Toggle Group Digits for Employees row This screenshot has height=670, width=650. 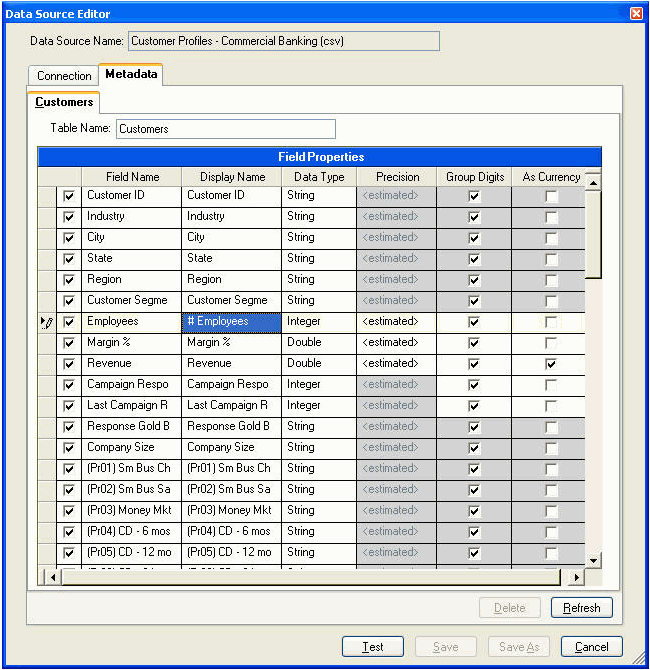click(474, 322)
